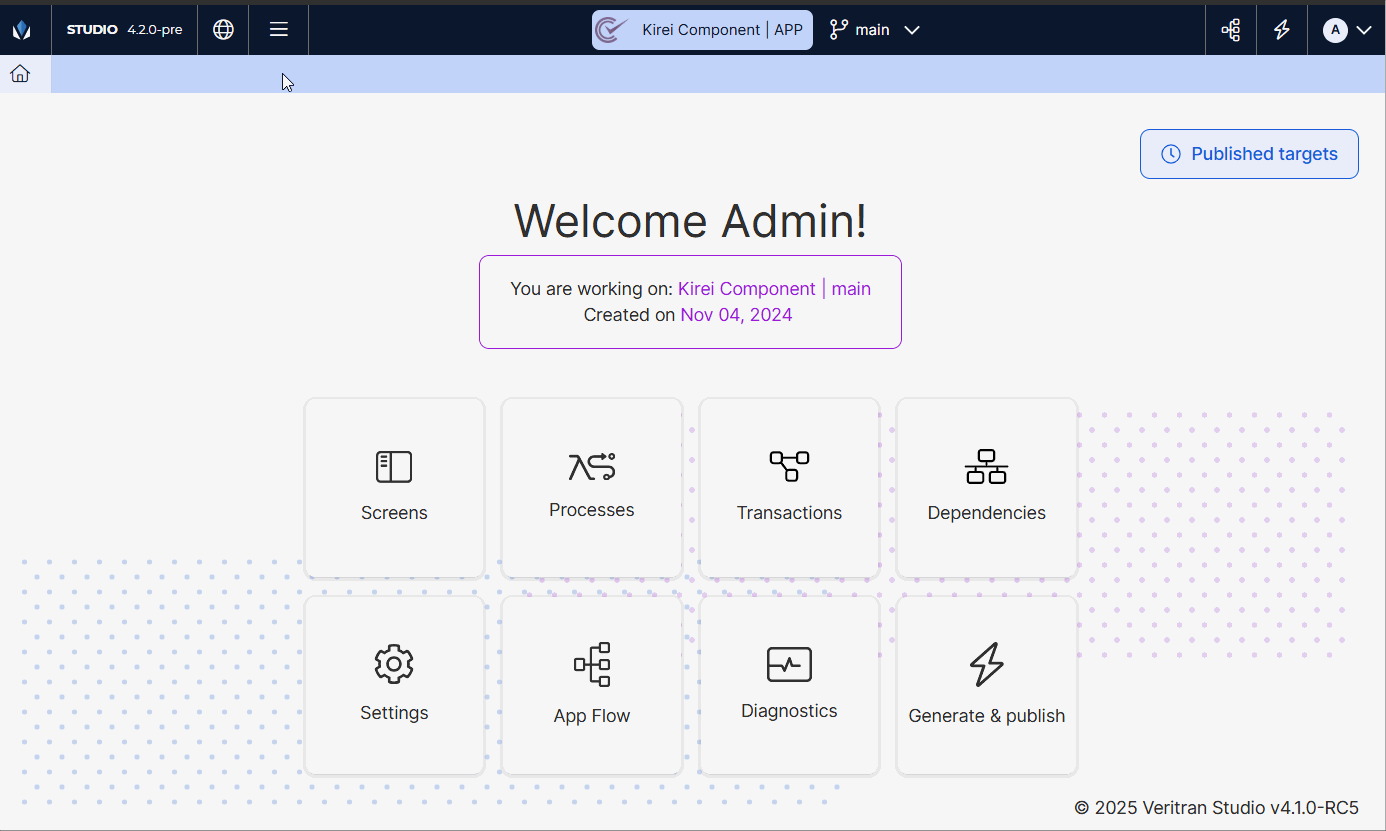Open the admin account dropdown

(1347, 29)
